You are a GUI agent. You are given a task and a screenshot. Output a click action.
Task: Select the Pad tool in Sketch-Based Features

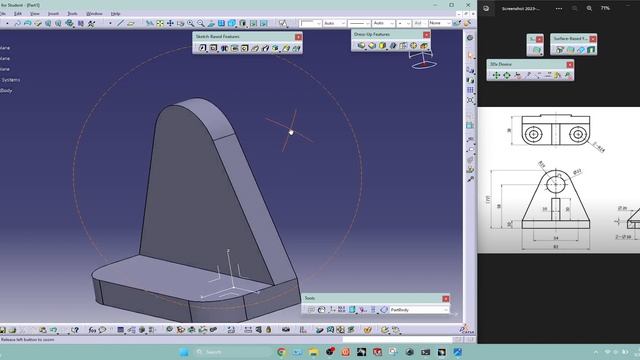(203, 48)
